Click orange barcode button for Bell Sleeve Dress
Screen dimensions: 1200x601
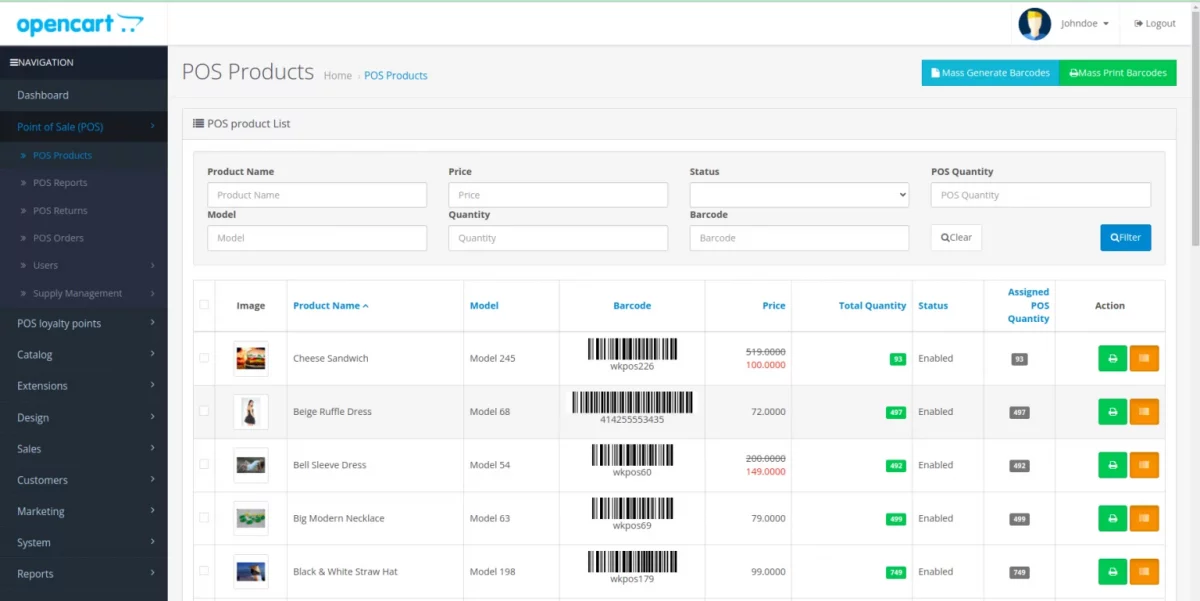[1144, 465]
